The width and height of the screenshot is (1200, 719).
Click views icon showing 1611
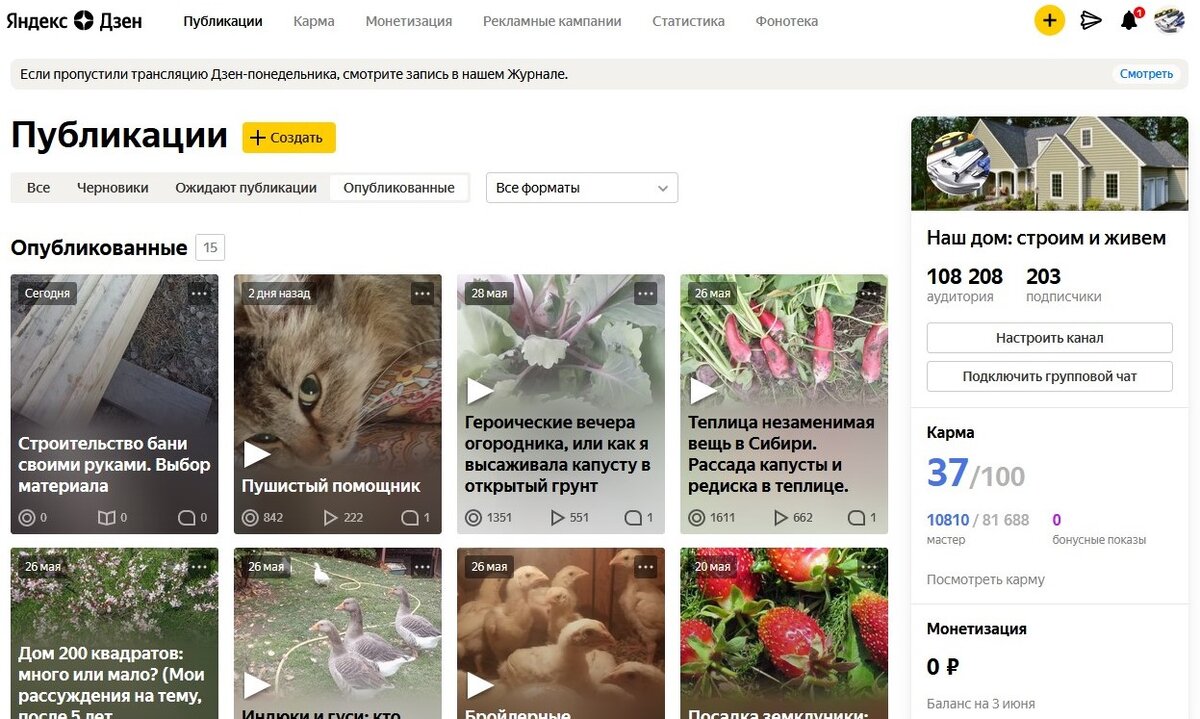click(x=696, y=518)
